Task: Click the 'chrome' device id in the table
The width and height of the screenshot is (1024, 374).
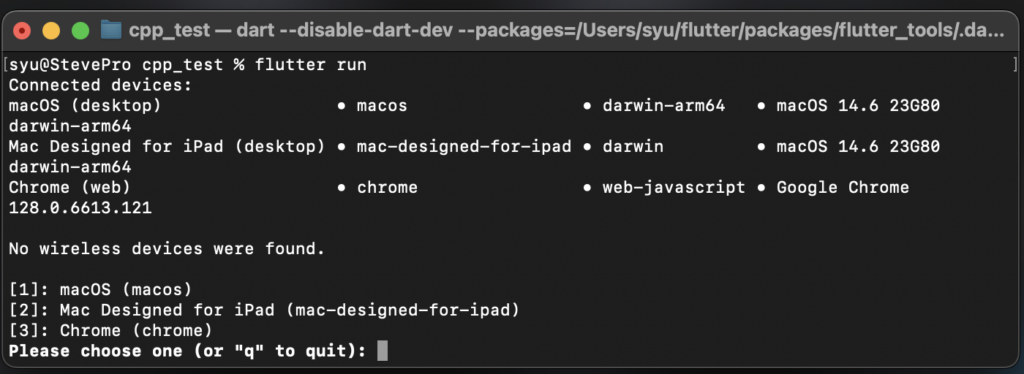Action: click(387, 188)
